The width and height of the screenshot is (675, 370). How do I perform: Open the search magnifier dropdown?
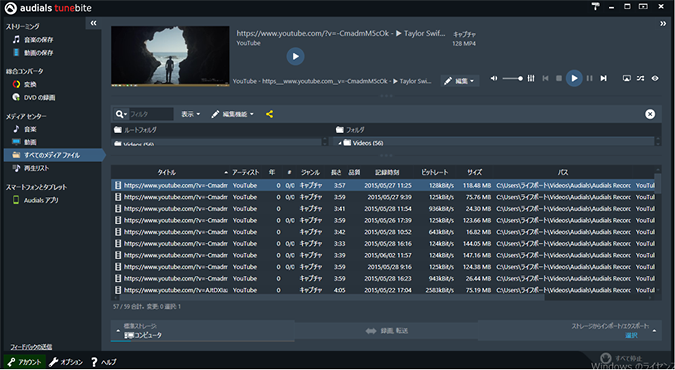pos(121,114)
